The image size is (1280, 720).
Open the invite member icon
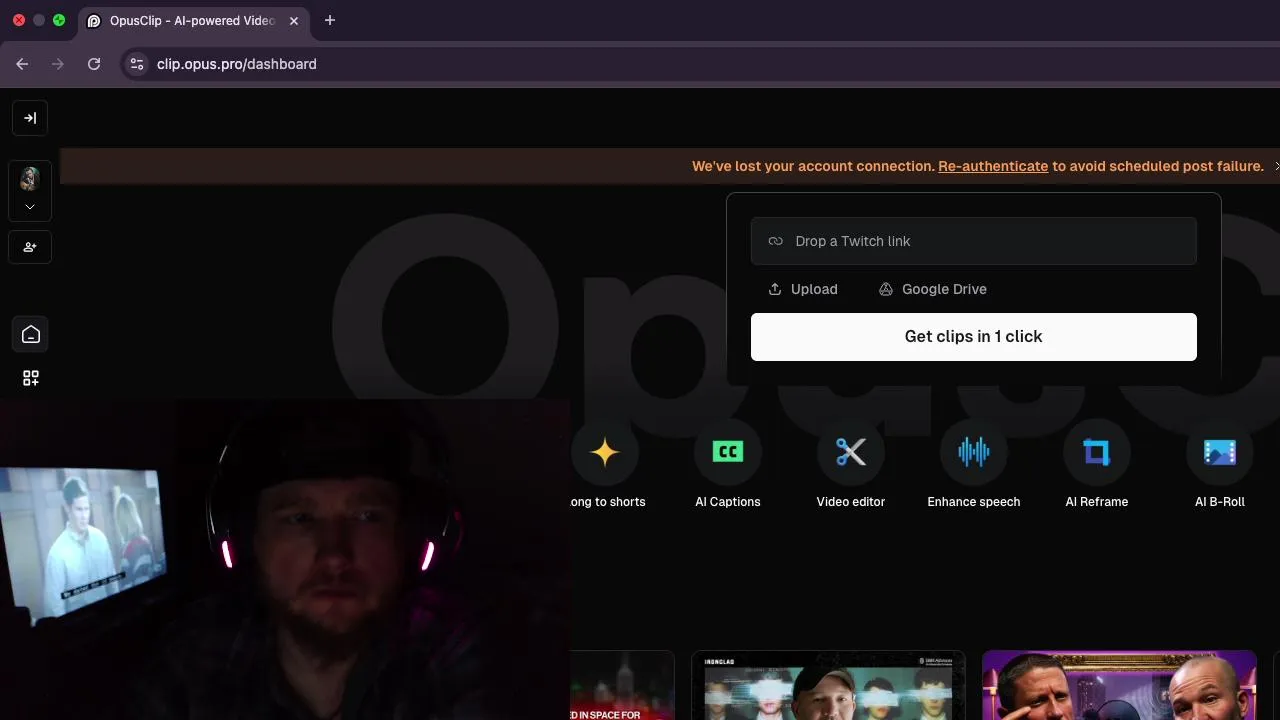click(30, 247)
